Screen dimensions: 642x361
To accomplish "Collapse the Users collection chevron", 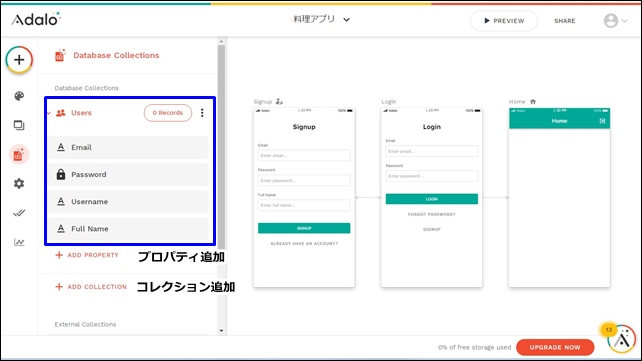I will (49, 113).
